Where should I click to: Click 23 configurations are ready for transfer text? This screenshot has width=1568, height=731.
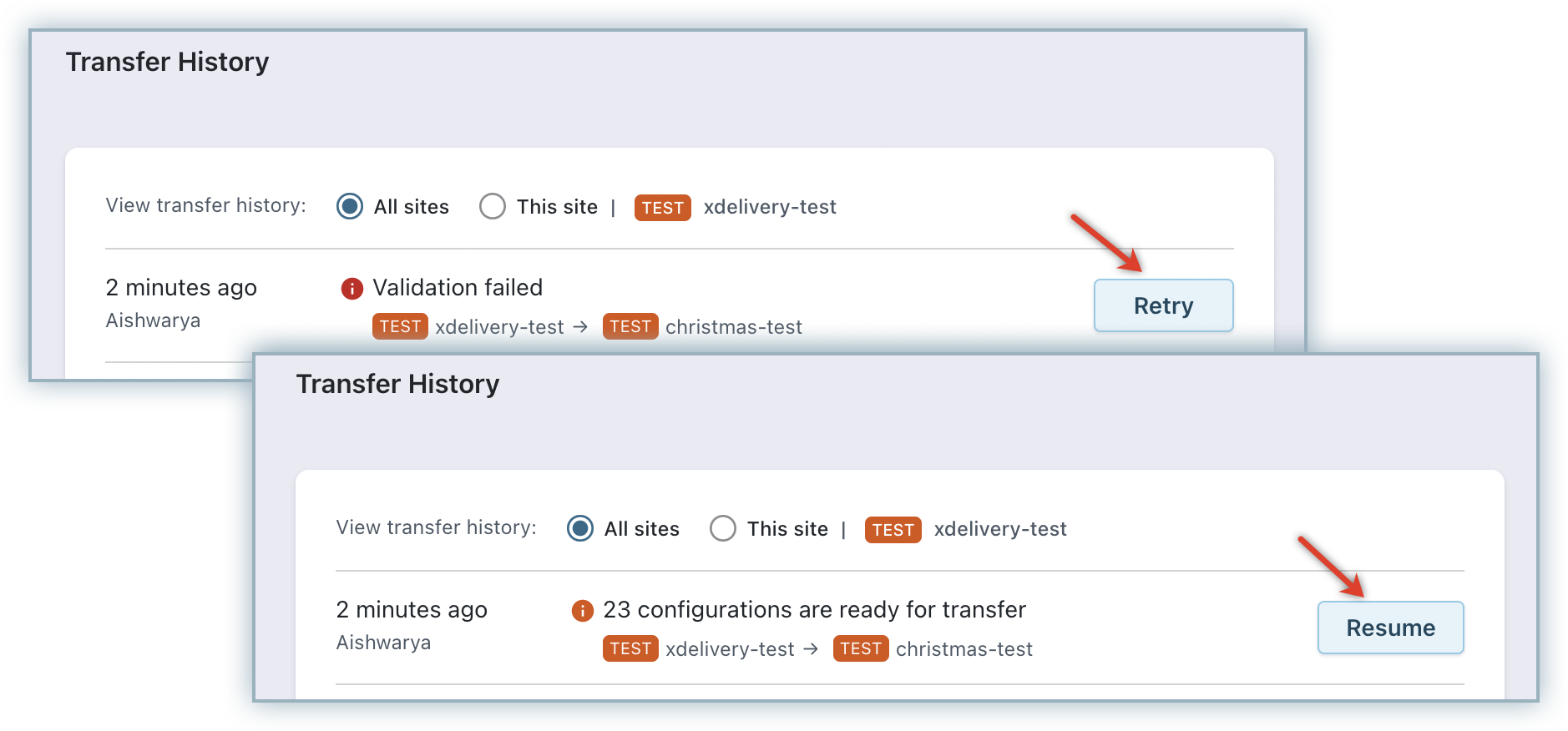pyautogui.click(x=814, y=610)
